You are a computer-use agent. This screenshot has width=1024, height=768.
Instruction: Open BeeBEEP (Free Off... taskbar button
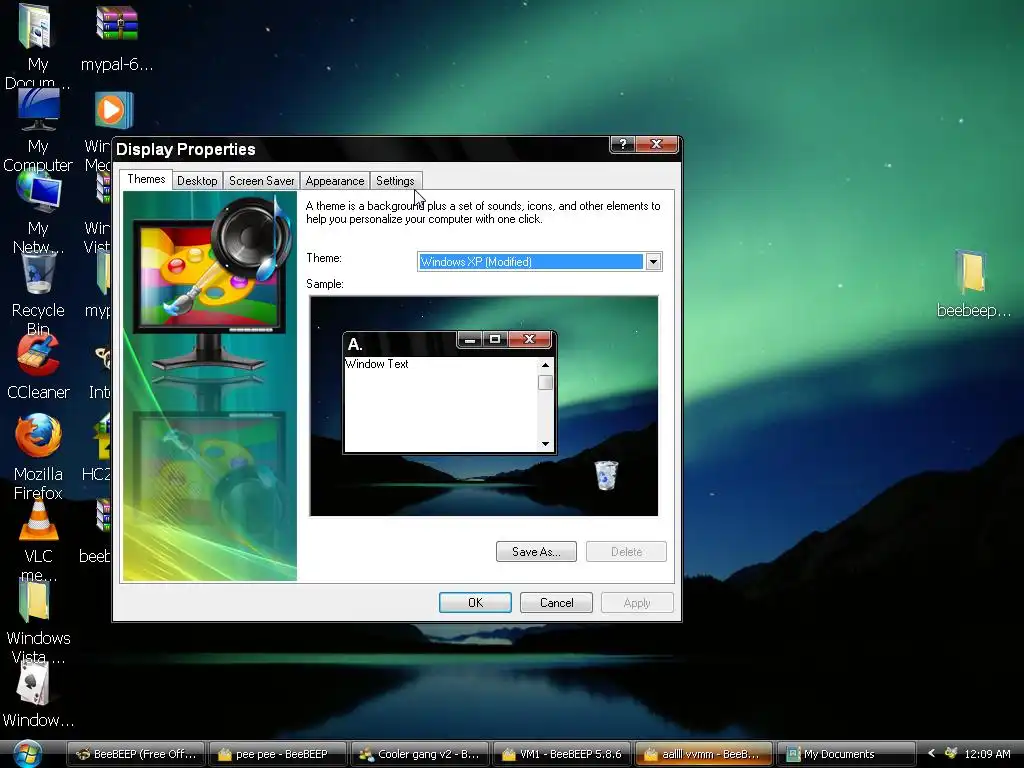coord(136,754)
